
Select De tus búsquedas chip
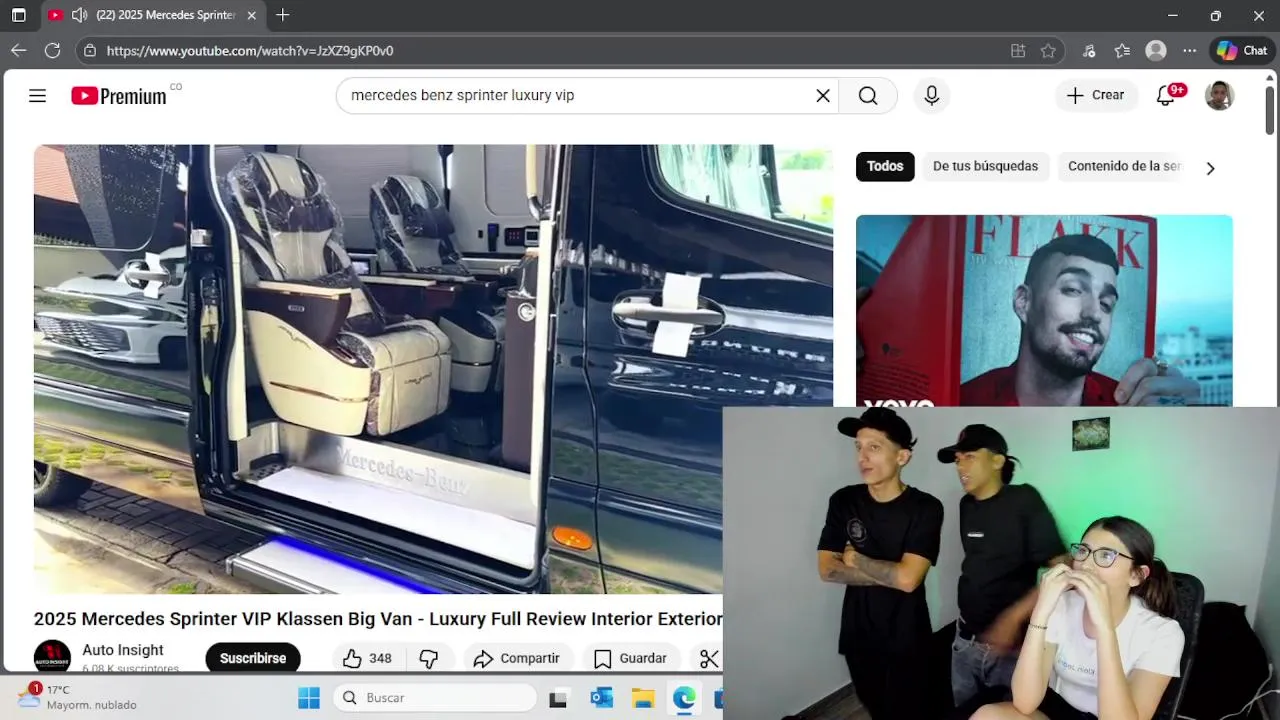(985, 166)
